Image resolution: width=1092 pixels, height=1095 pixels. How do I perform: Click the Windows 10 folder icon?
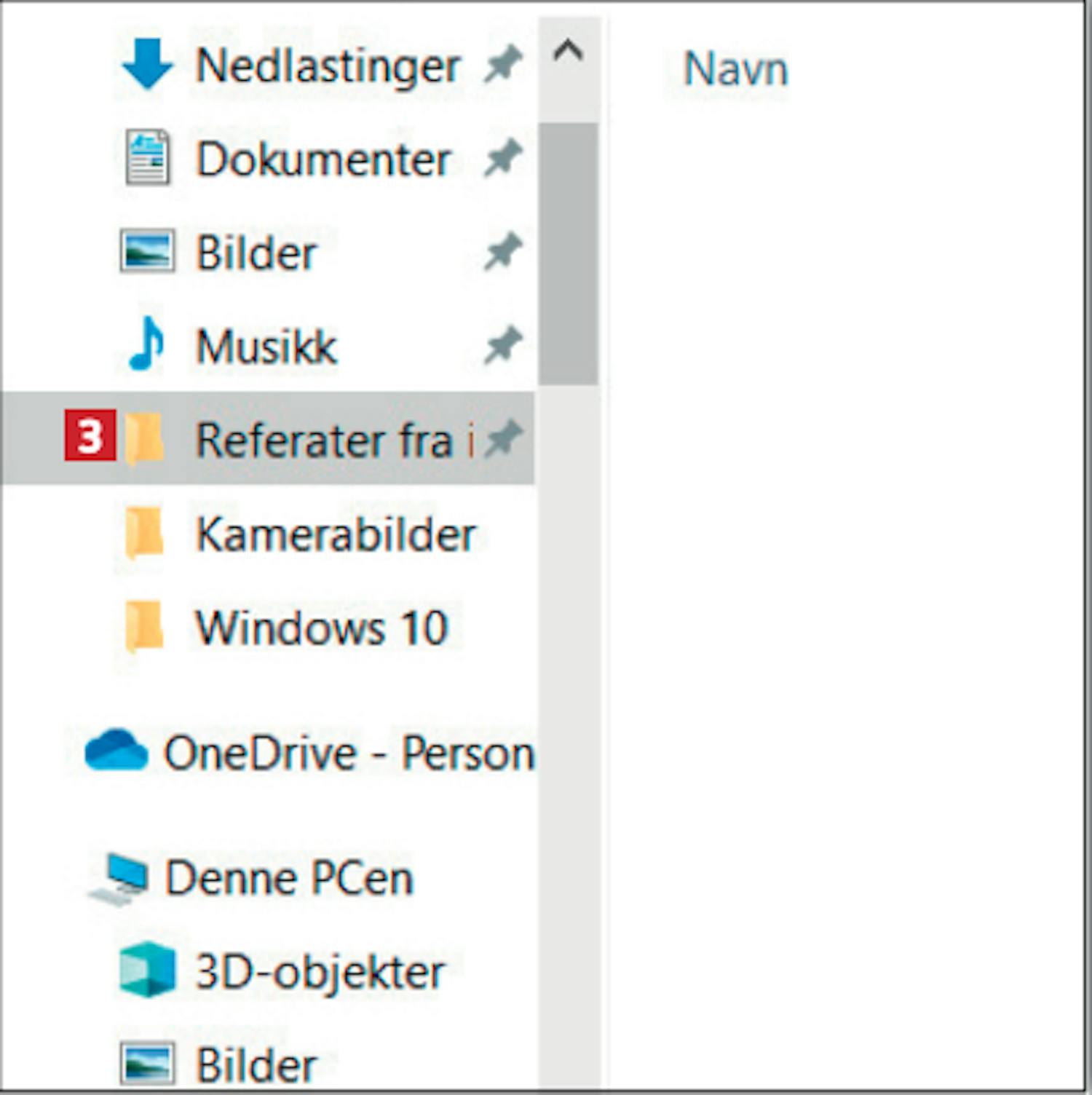click(144, 626)
